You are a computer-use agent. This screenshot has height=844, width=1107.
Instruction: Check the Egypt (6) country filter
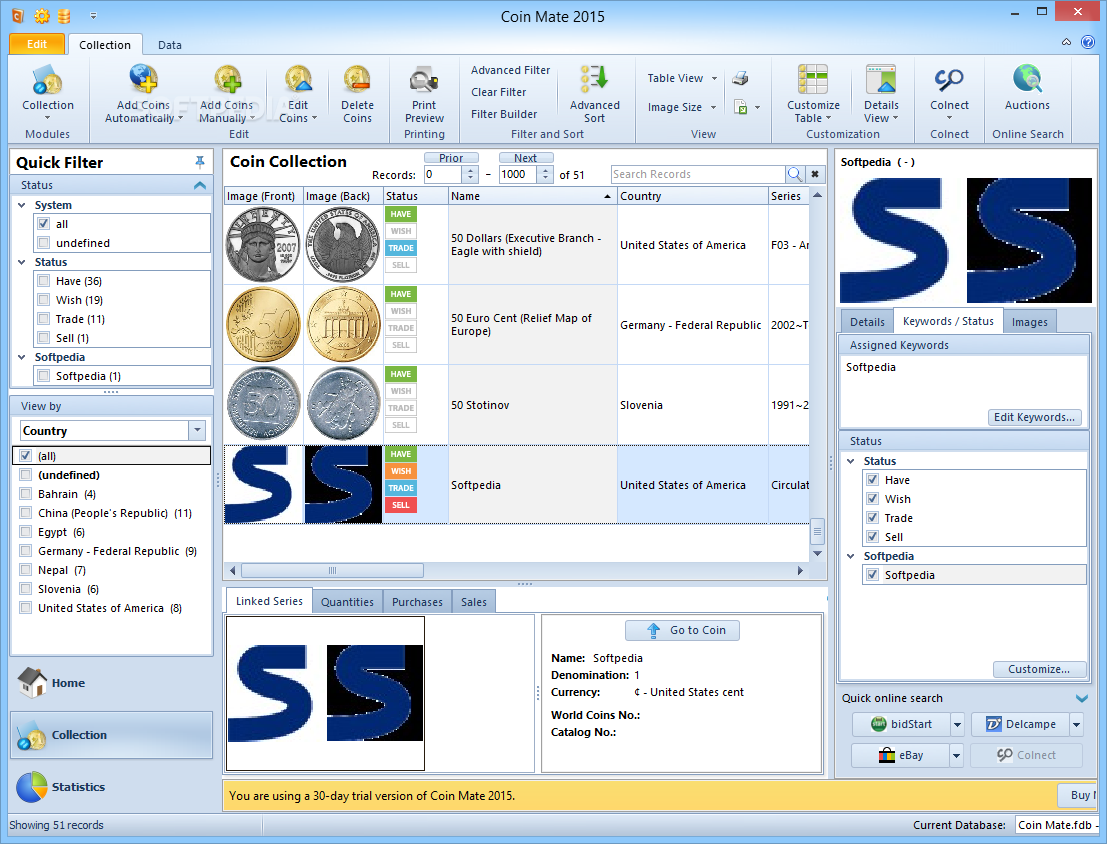[x=26, y=532]
